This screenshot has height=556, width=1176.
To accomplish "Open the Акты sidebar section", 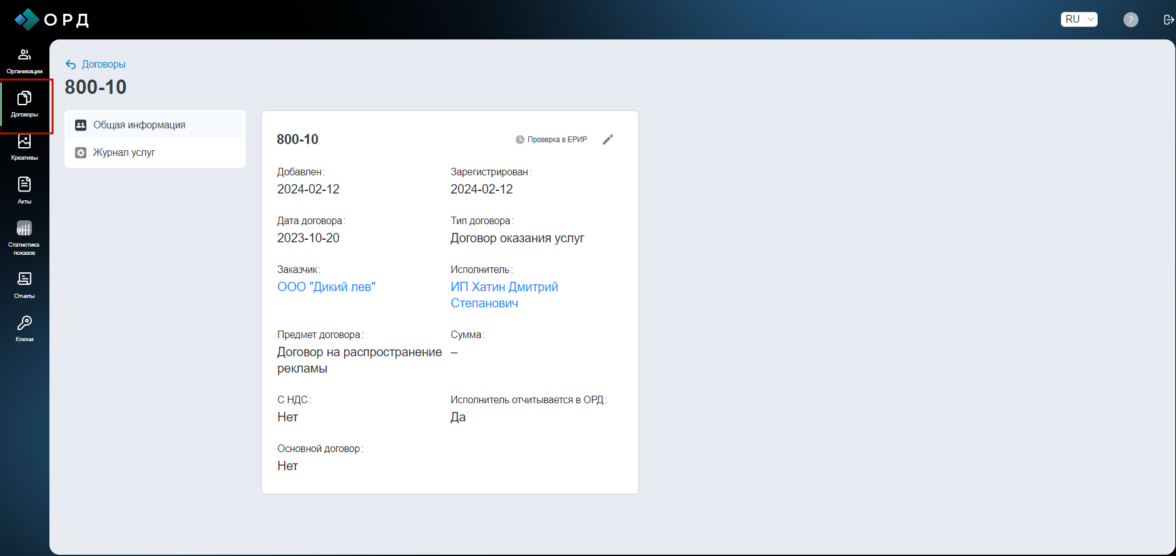I will click(24, 191).
